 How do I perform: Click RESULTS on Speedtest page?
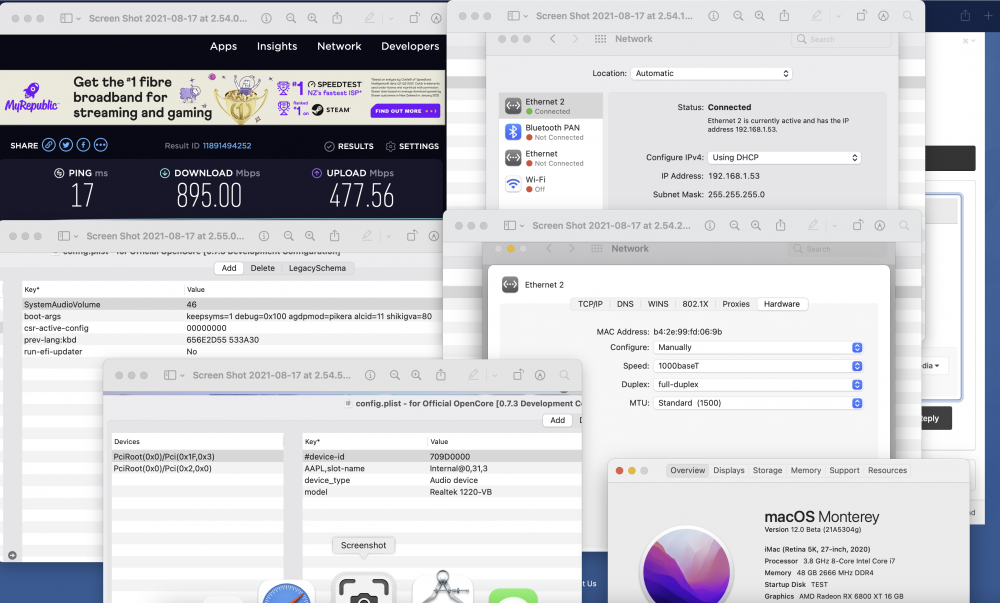pos(349,146)
